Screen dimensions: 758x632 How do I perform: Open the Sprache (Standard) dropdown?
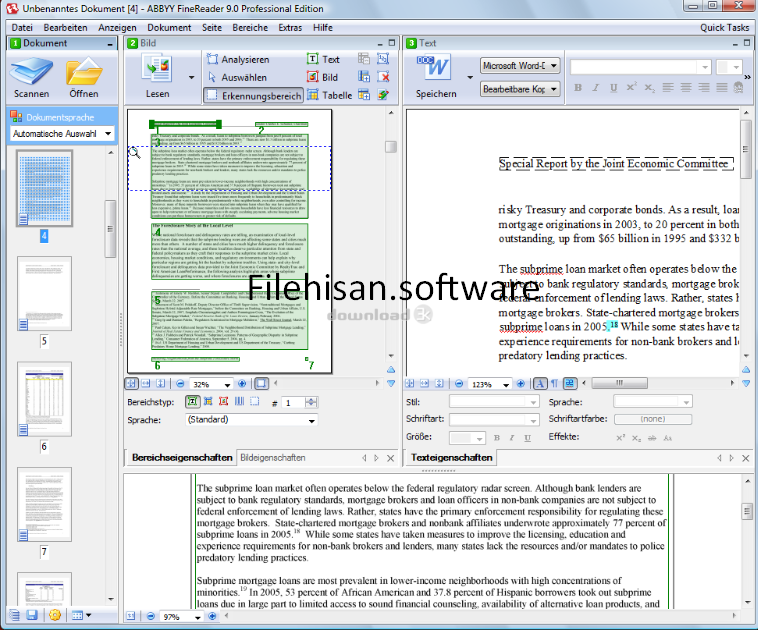(251, 420)
